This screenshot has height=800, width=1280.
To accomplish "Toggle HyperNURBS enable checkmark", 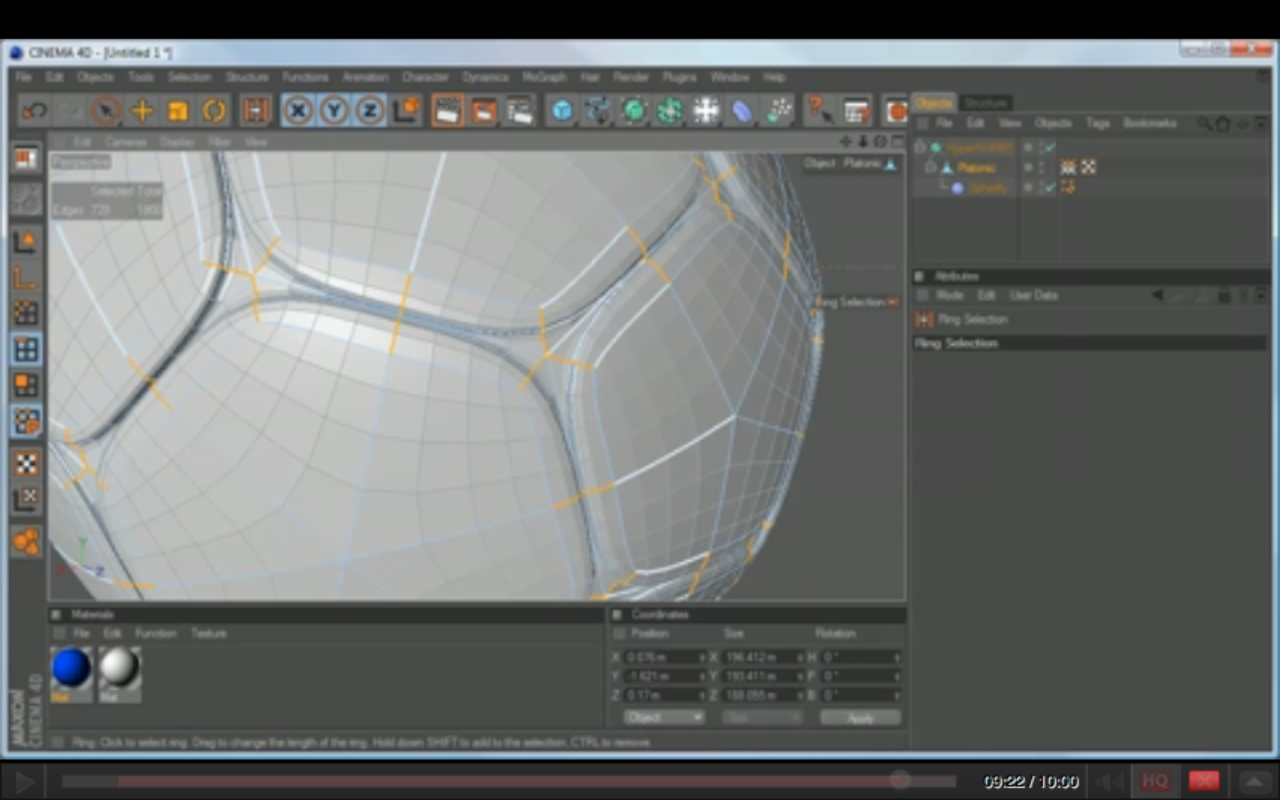I will (1050, 148).
